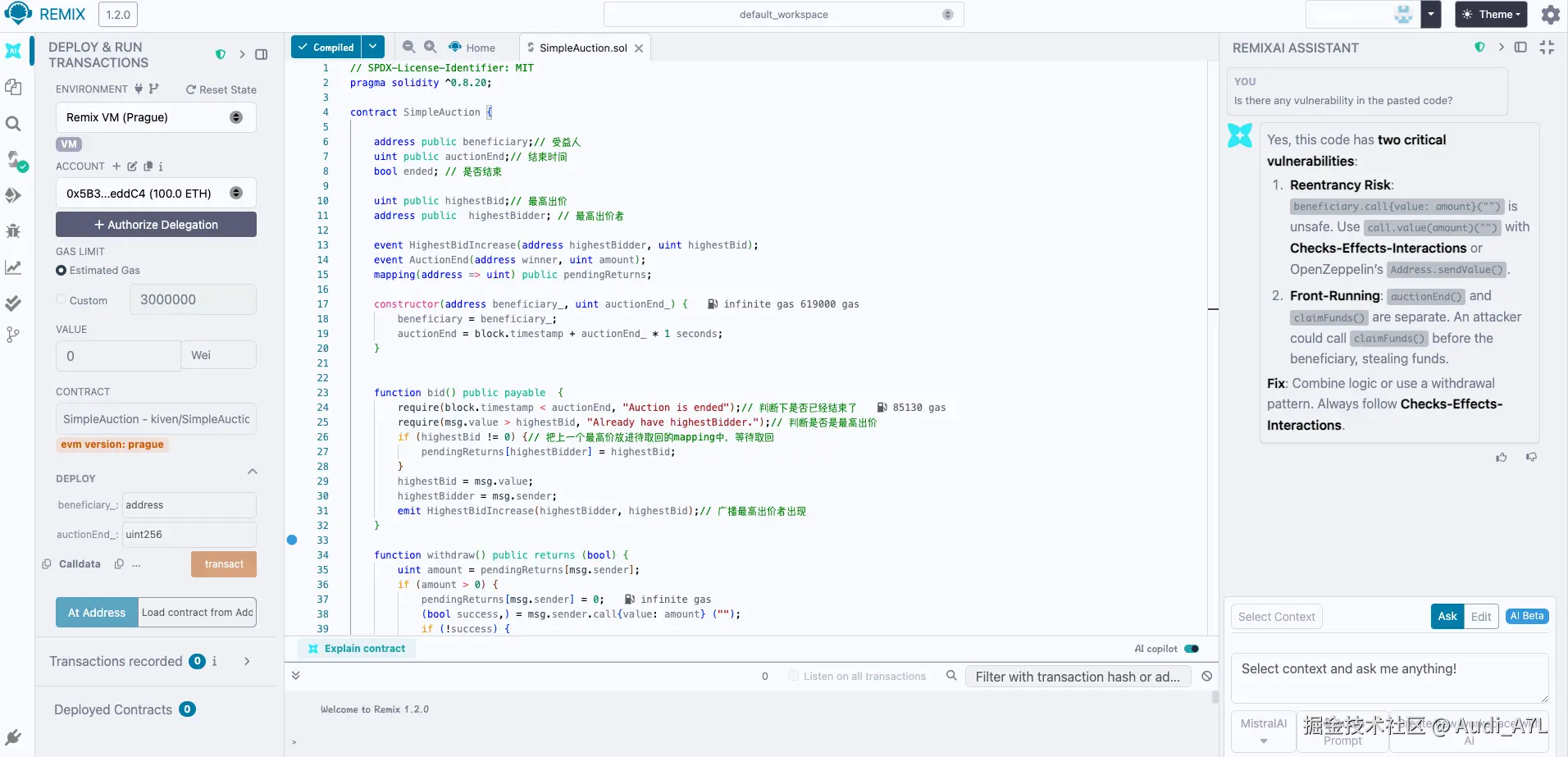Open the Debugger bug icon in sidebar
Viewport: 1568px width, 757px height.
pyautogui.click(x=13, y=231)
